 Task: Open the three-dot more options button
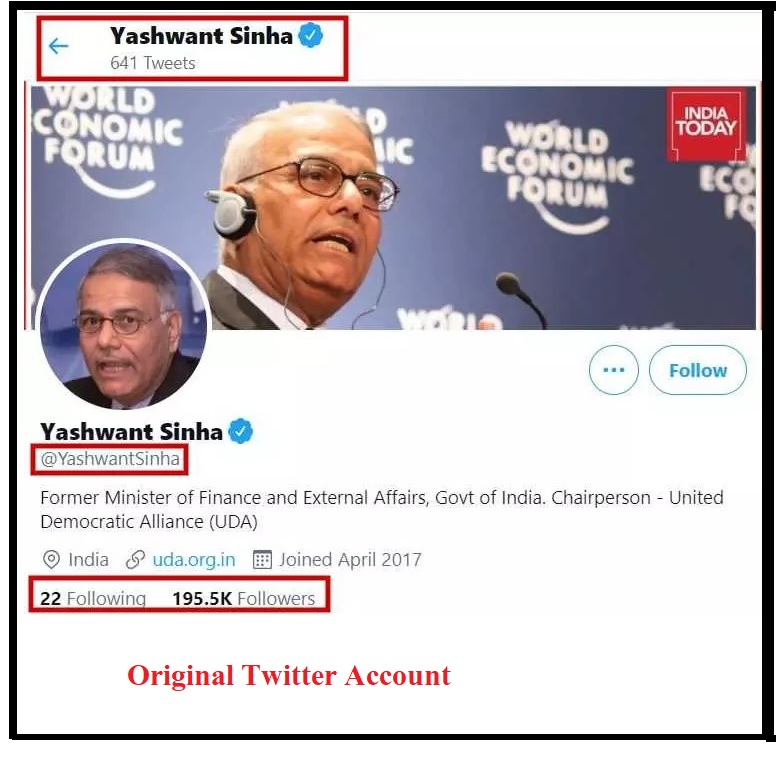[x=613, y=370]
